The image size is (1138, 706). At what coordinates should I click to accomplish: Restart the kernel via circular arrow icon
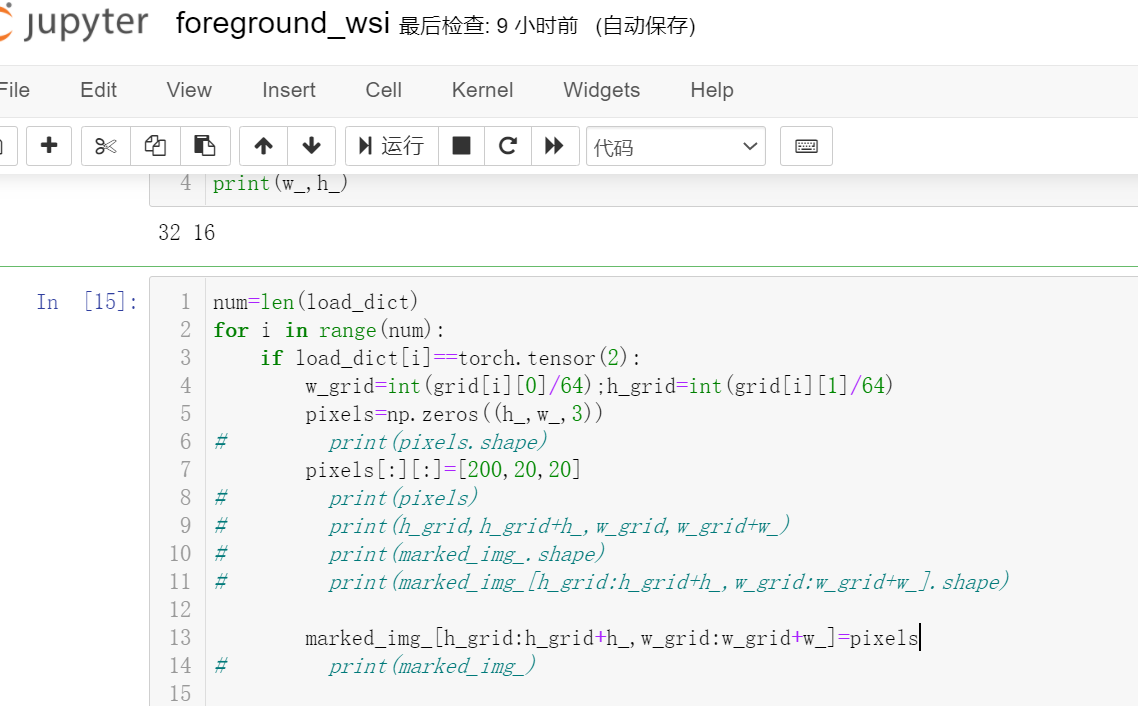click(507, 145)
